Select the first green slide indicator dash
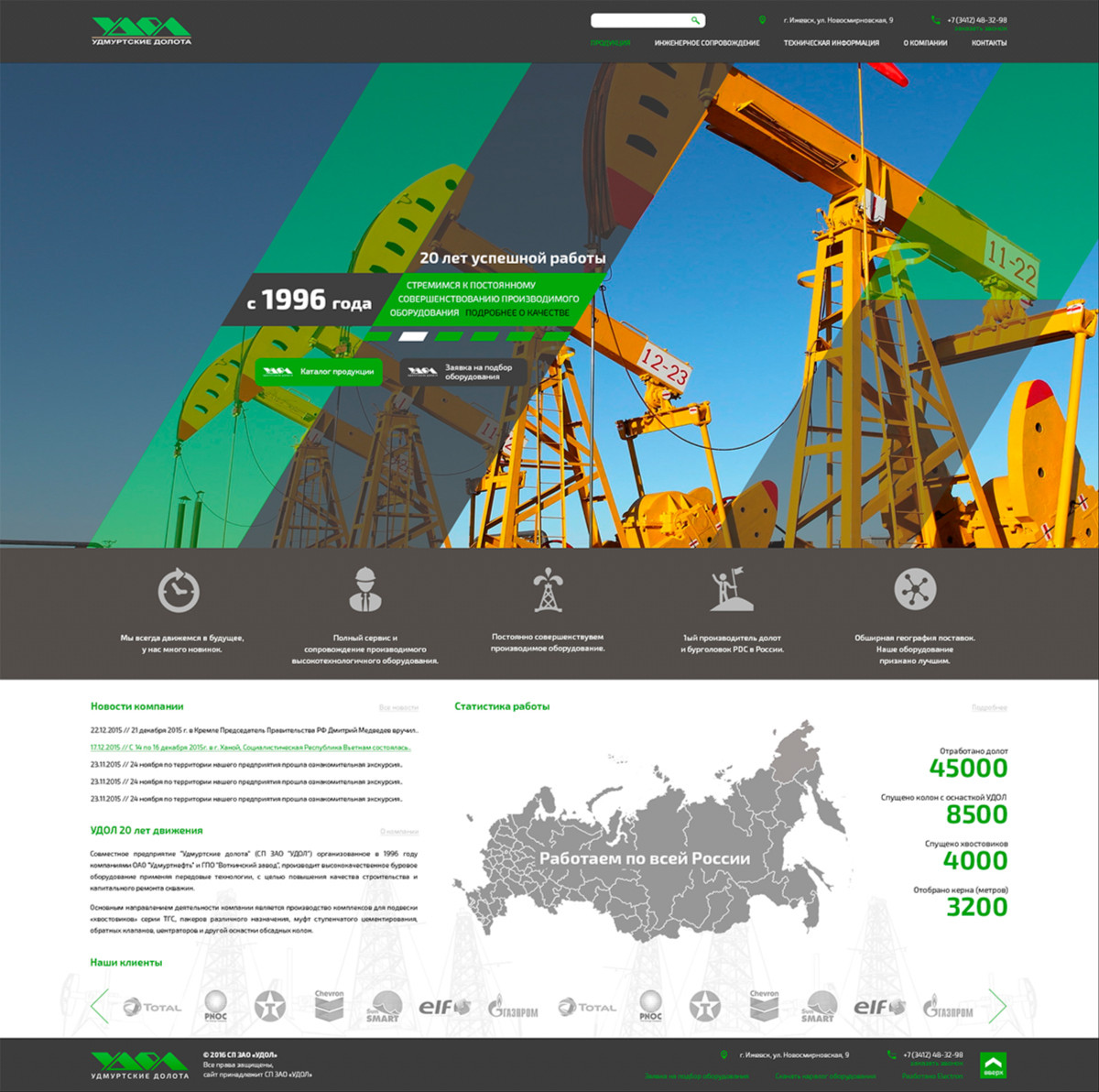This screenshot has width=1099, height=1092. (x=378, y=337)
